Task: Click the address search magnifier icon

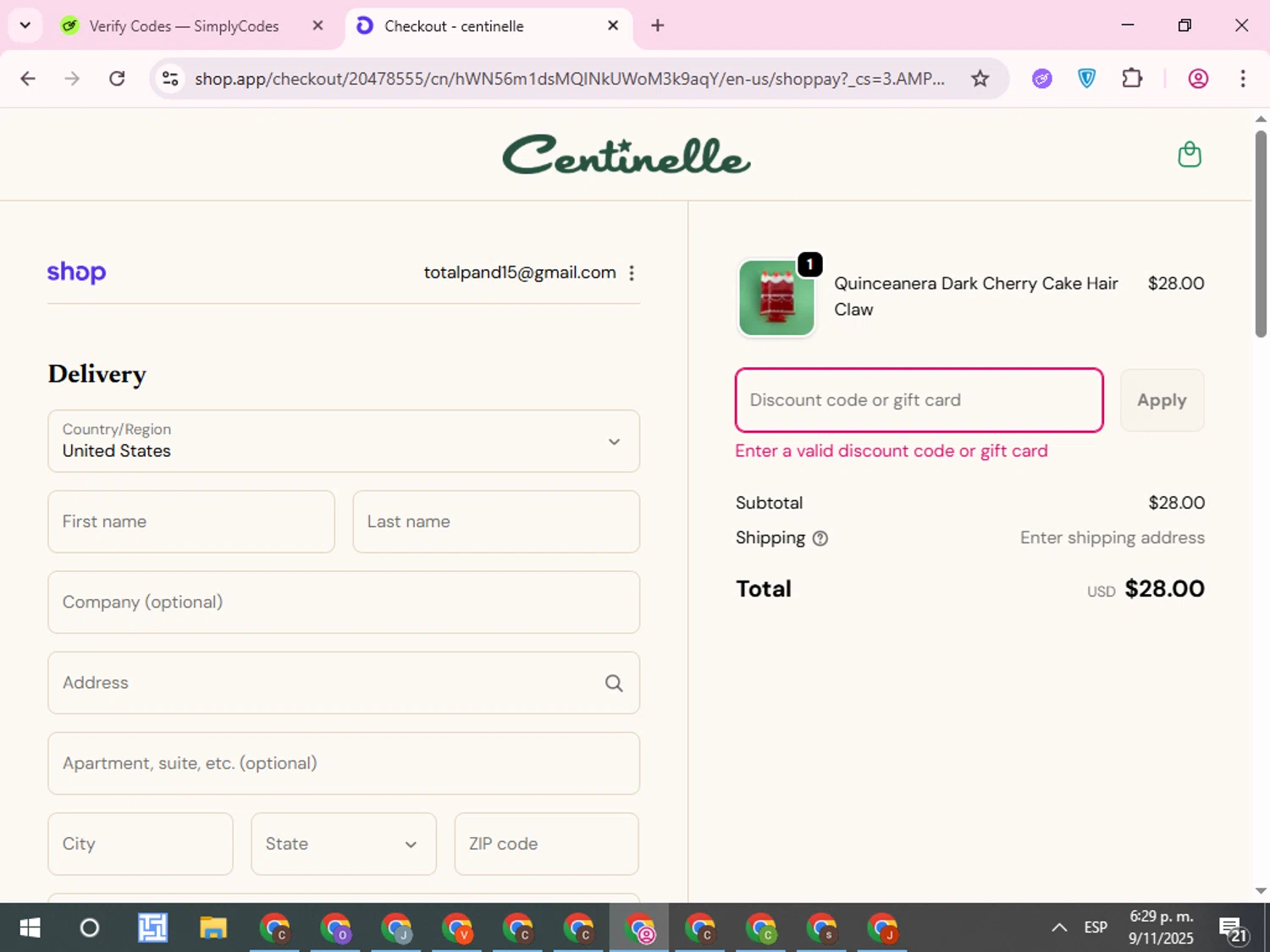Action: [x=614, y=683]
